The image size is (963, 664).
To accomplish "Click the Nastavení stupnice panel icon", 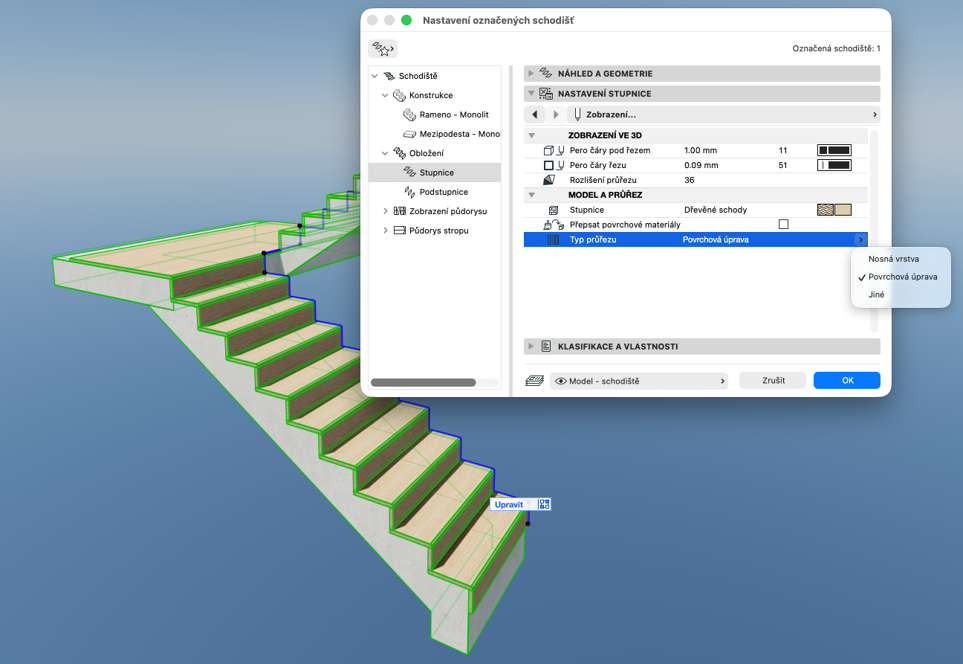I will point(545,93).
